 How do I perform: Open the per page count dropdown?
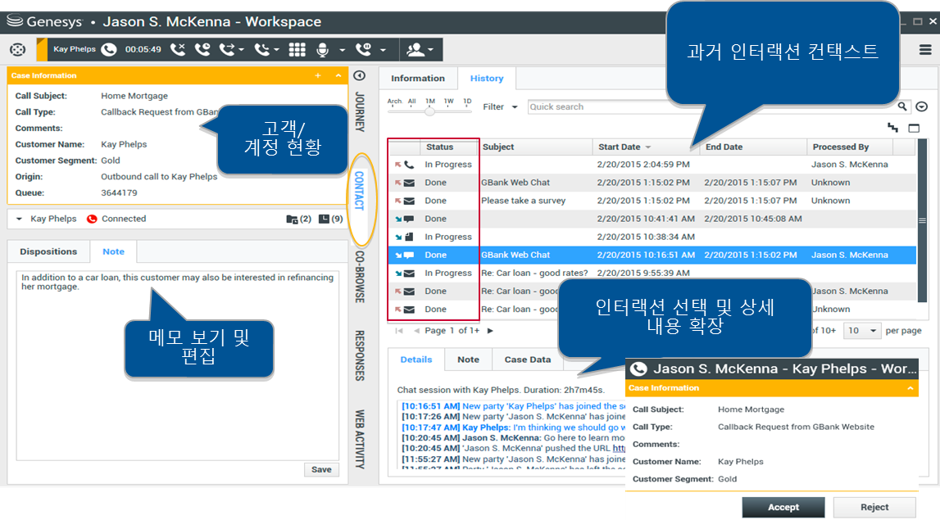click(x=862, y=330)
